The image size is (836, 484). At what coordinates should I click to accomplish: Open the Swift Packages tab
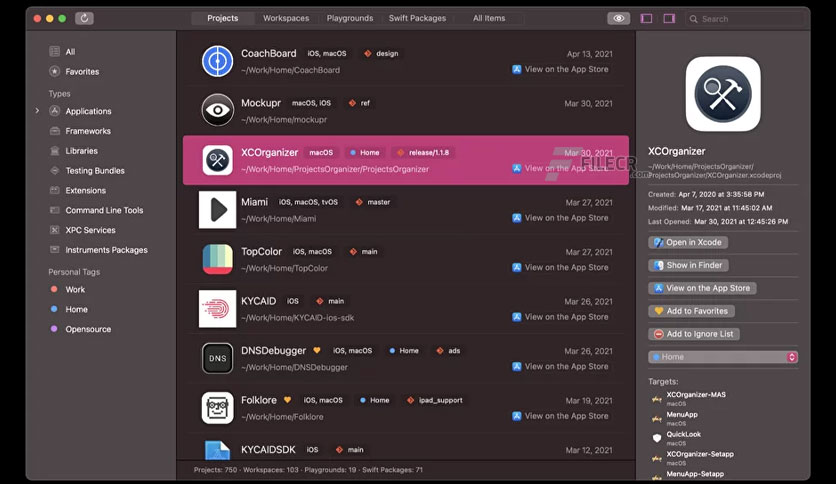(x=417, y=18)
